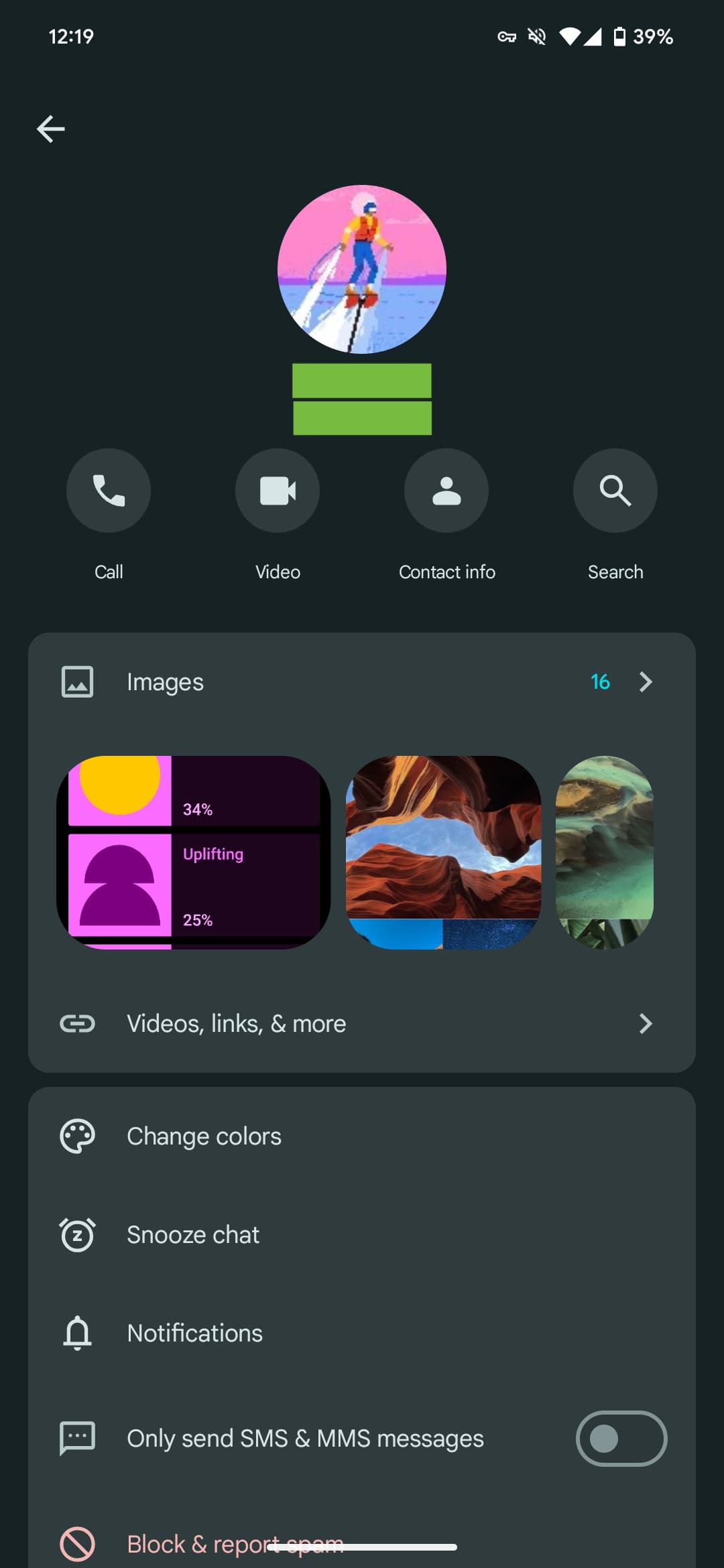Open the 16 images count

point(600,682)
